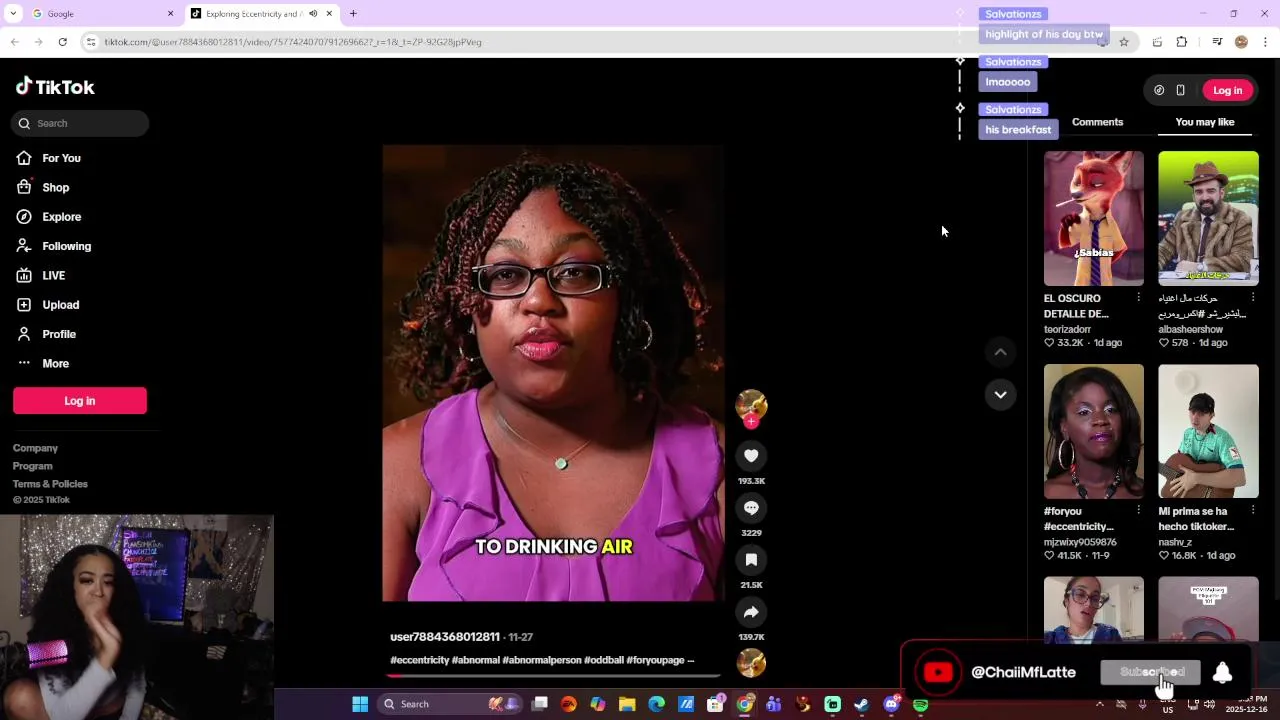Open Spotify from the taskbar
The height and width of the screenshot is (720, 1280).
[920, 704]
